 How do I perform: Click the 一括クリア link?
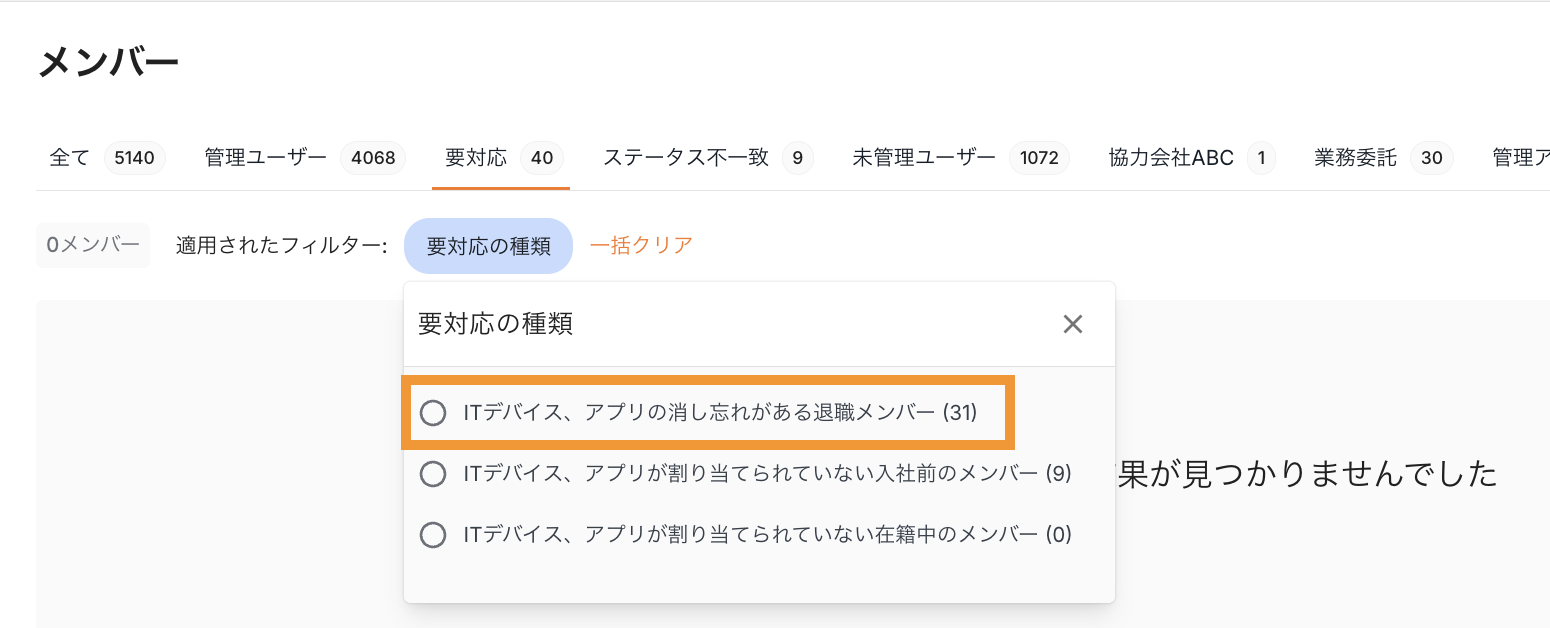(x=641, y=246)
